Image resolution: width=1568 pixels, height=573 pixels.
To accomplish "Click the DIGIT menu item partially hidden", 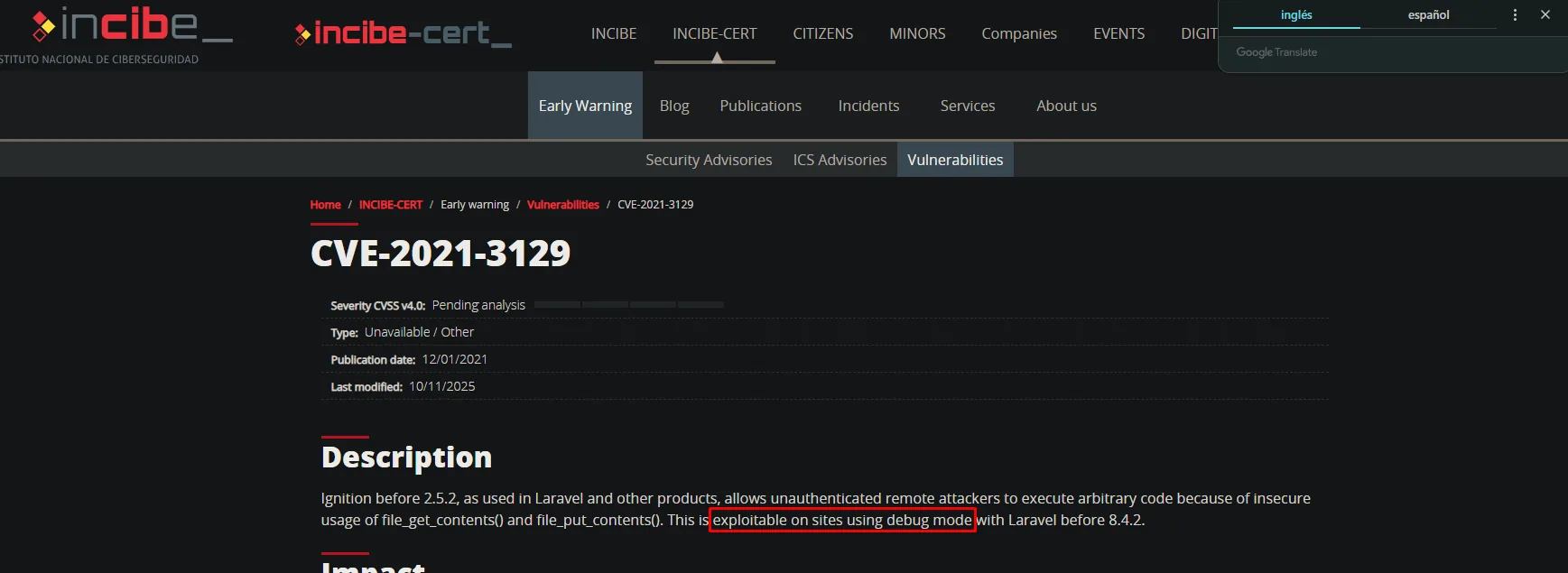I will click(1199, 33).
